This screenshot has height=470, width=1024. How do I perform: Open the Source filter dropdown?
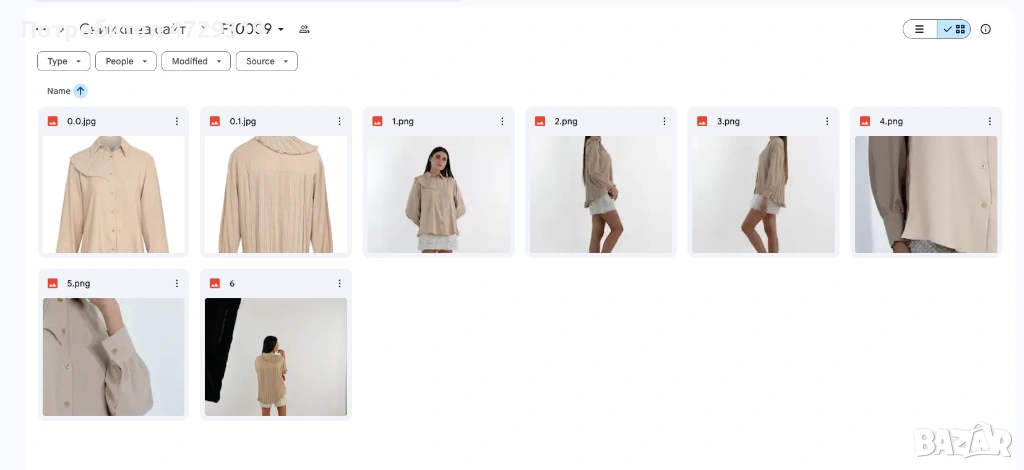pos(266,61)
